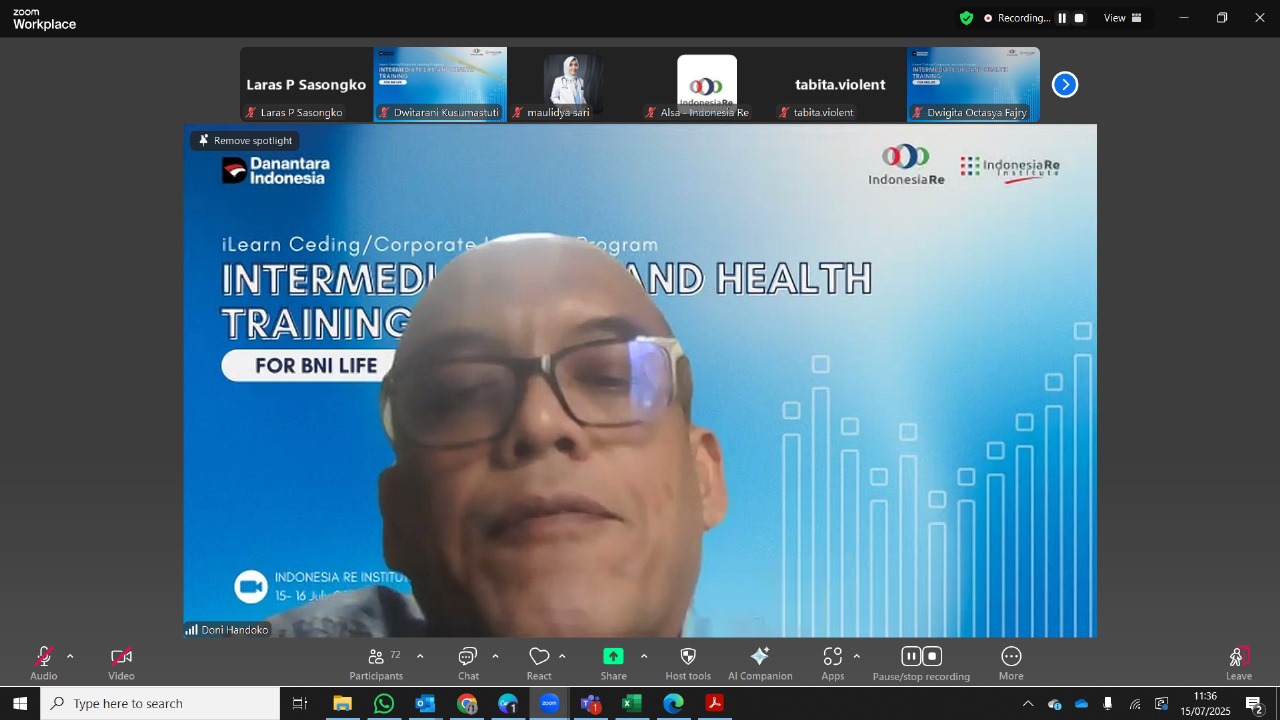Screen dimensions: 1280x720
Task: Expand the Apps options arrow
Action: point(857,657)
